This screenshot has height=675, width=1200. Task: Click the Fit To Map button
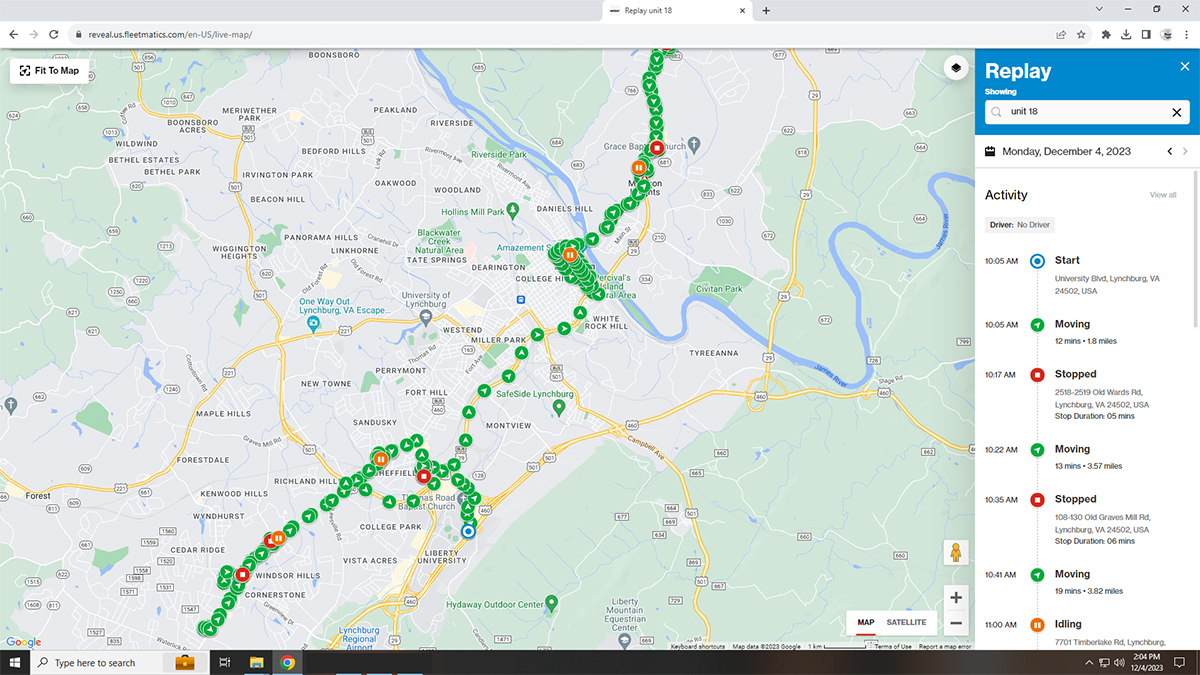50,71
